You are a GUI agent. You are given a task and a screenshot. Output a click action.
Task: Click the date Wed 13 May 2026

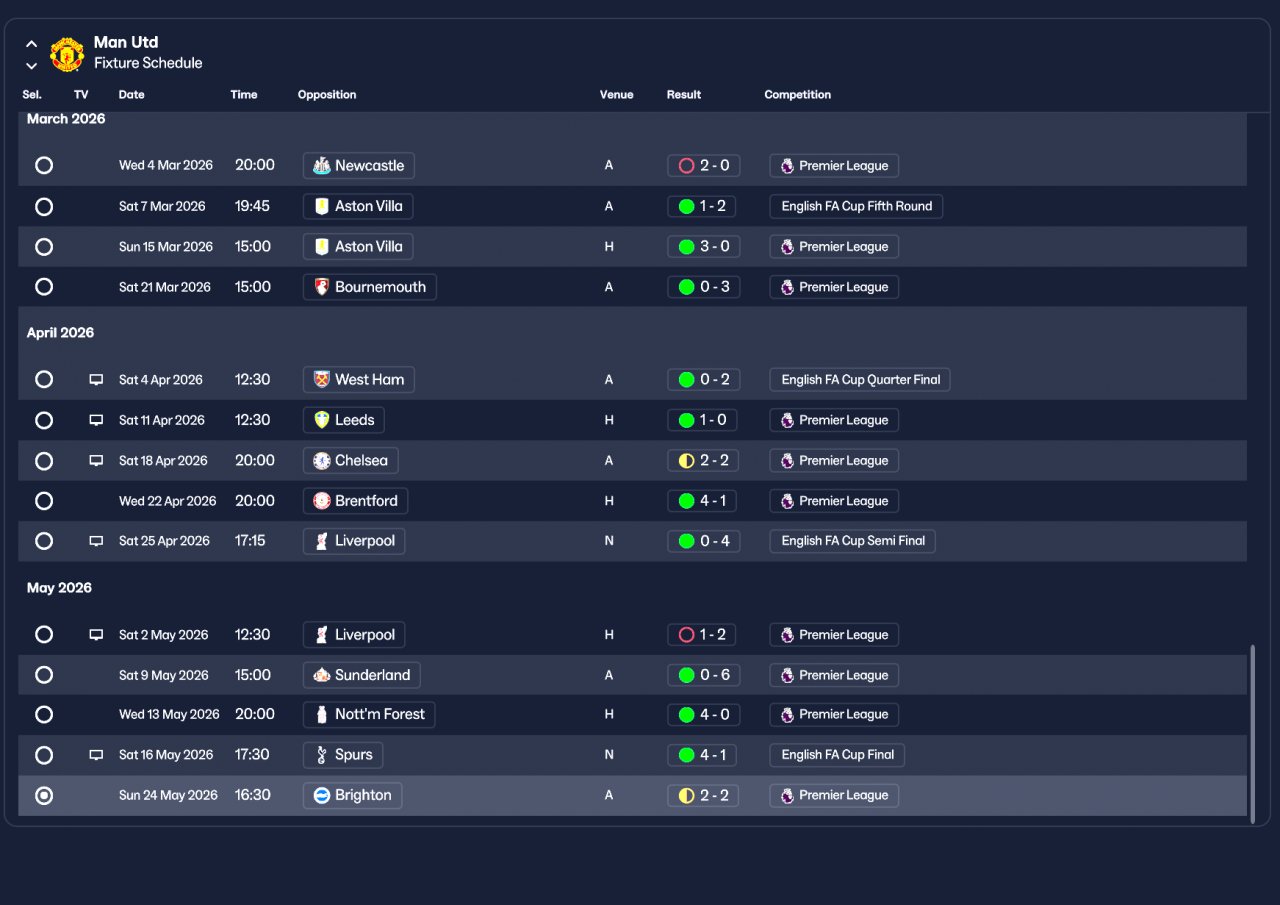tap(169, 715)
